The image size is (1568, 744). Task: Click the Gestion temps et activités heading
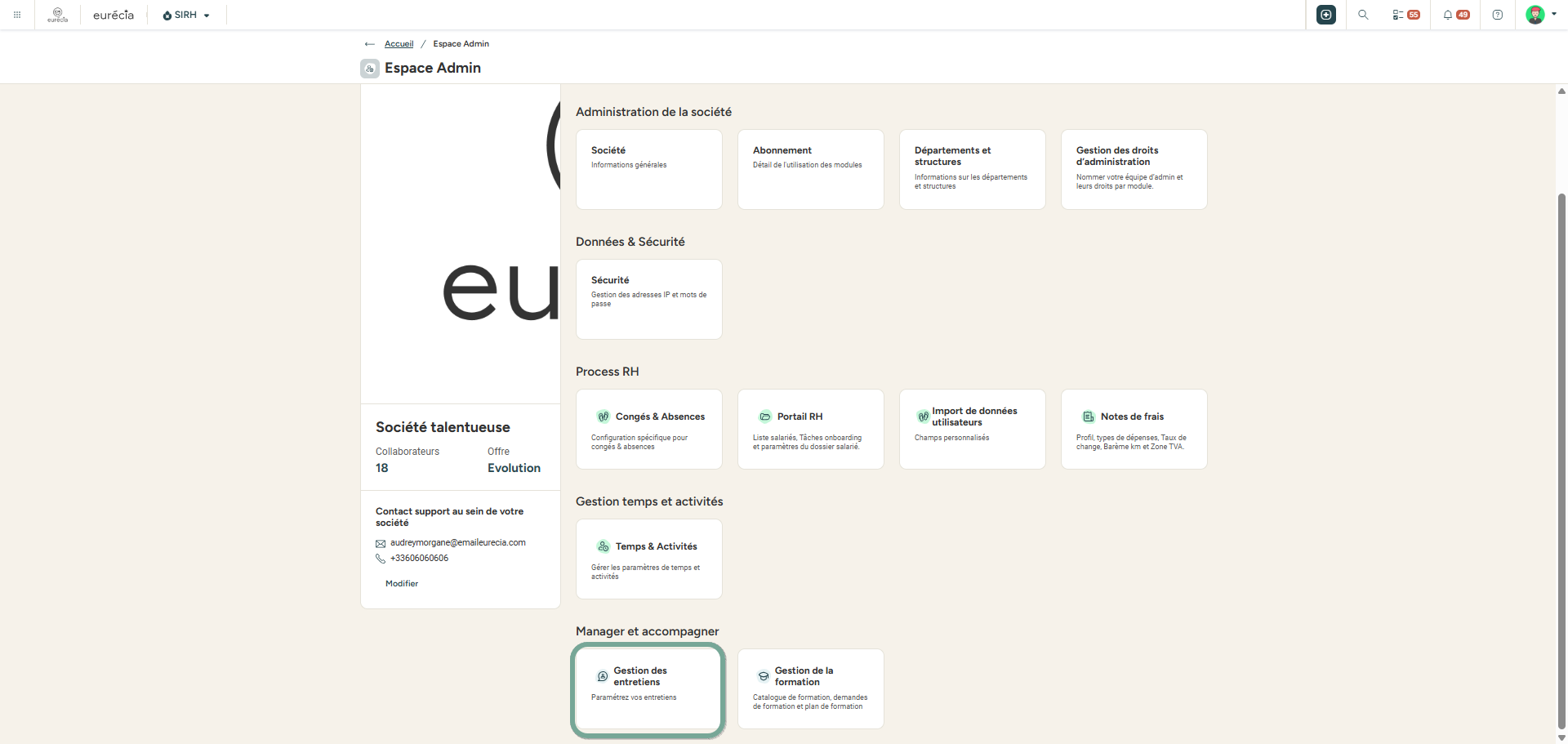[649, 501]
